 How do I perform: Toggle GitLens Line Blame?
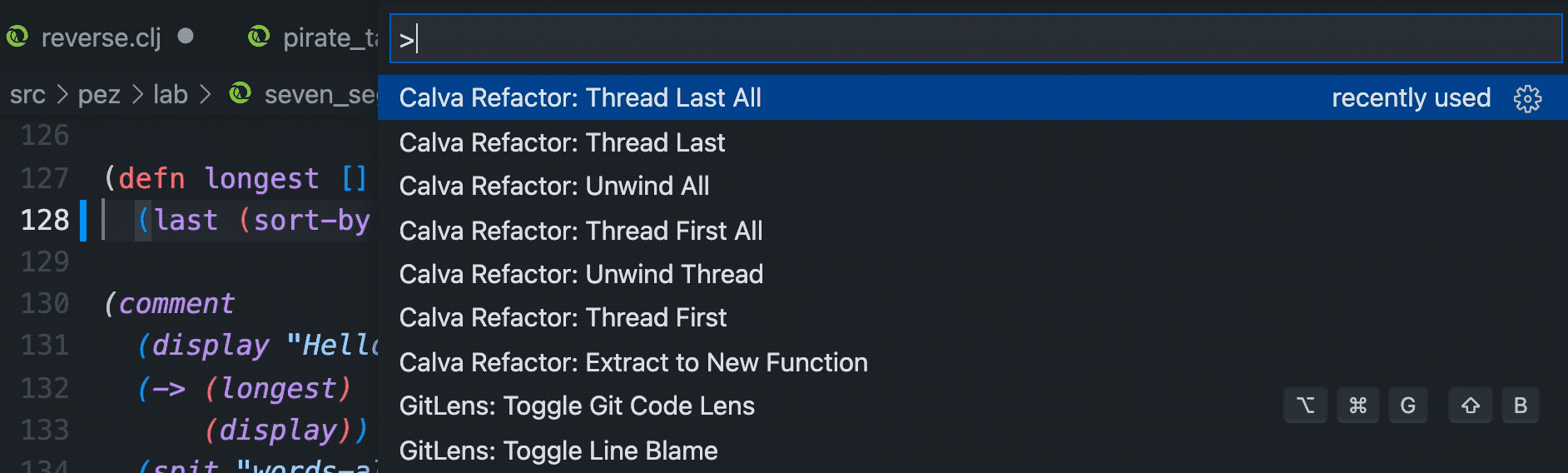pyautogui.click(x=558, y=451)
